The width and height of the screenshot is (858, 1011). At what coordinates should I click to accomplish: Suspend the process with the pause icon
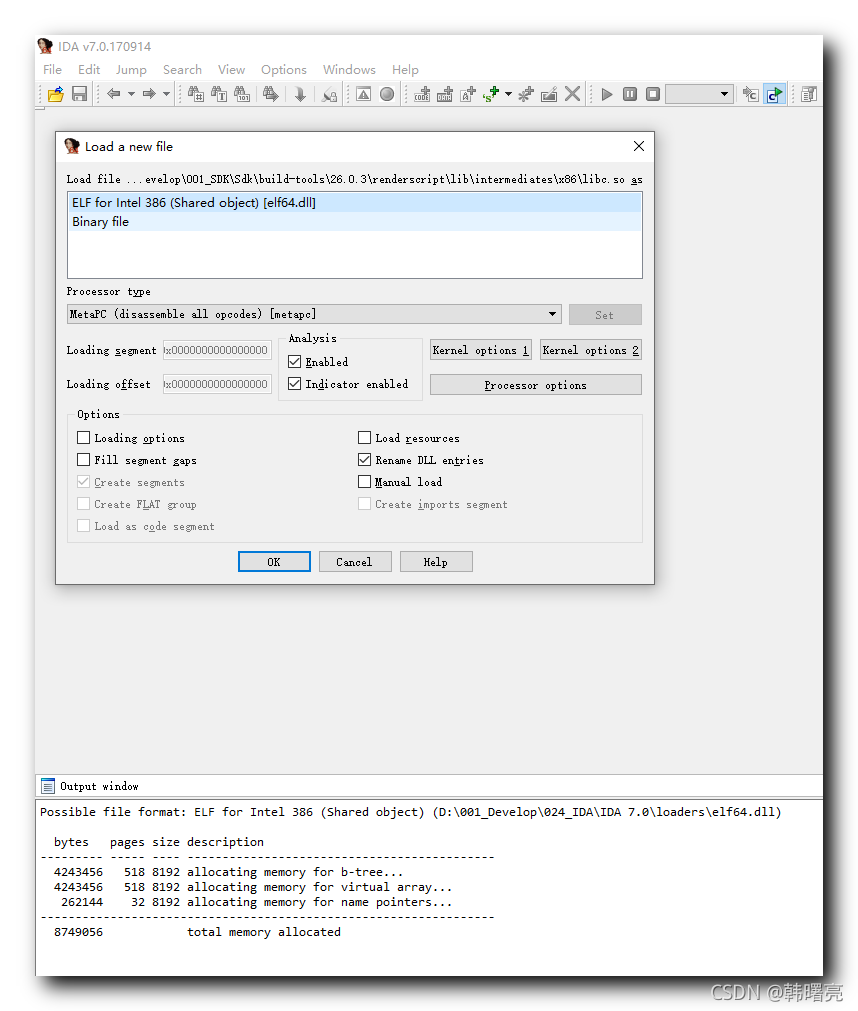pos(629,93)
